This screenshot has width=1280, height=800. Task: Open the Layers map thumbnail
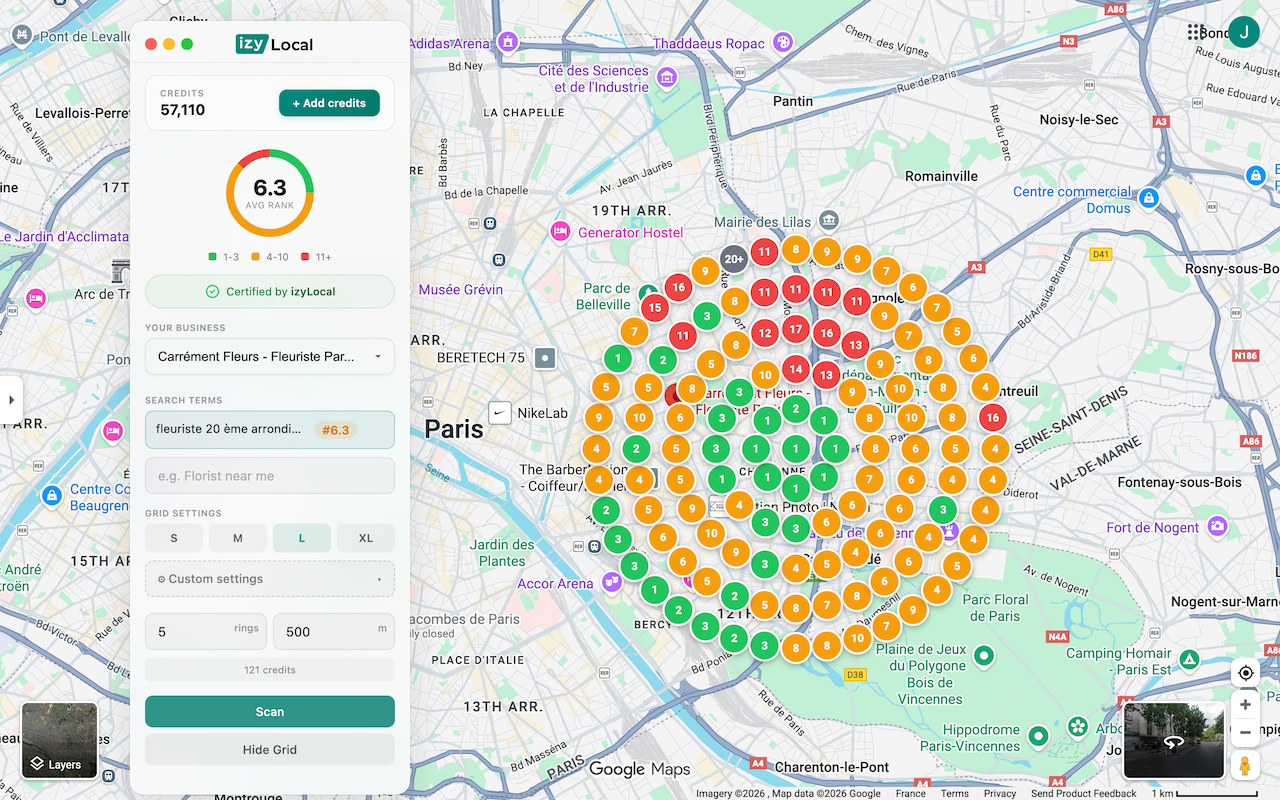click(x=60, y=741)
